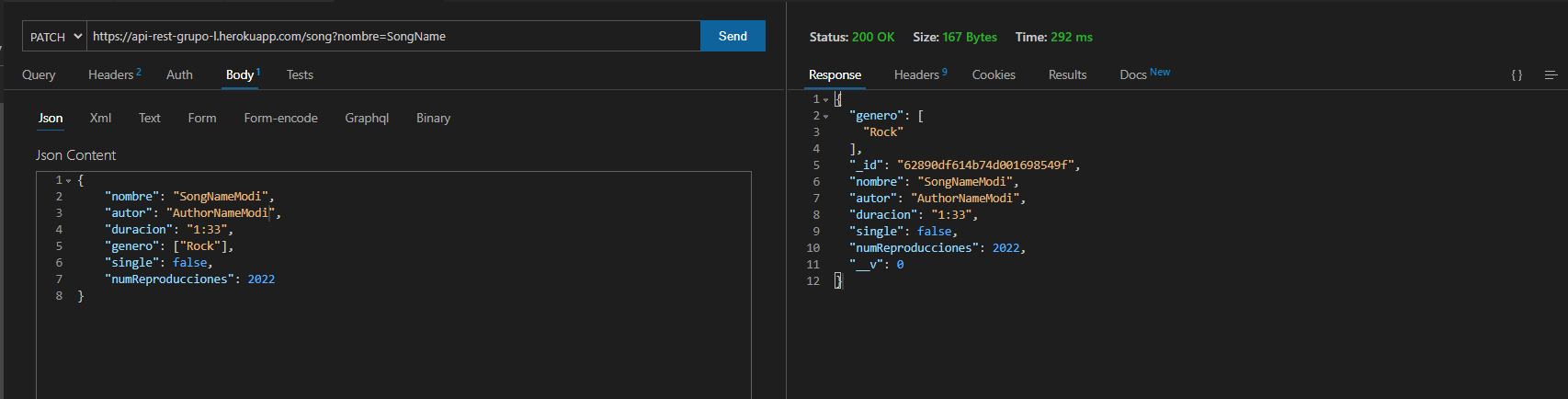Image resolution: width=1568 pixels, height=399 pixels.
Task: Open the response Headers tab
Action: pyautogui.click(x=920, y=74)
